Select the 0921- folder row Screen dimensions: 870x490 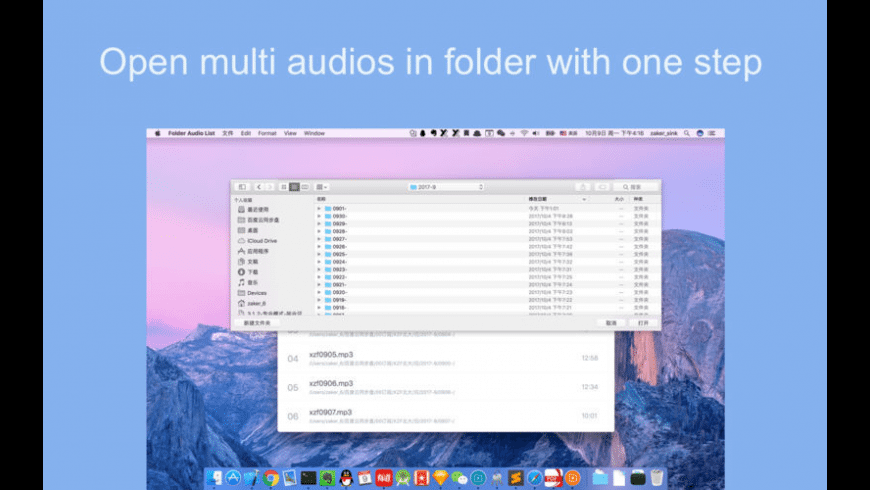[x=487, y=284]
